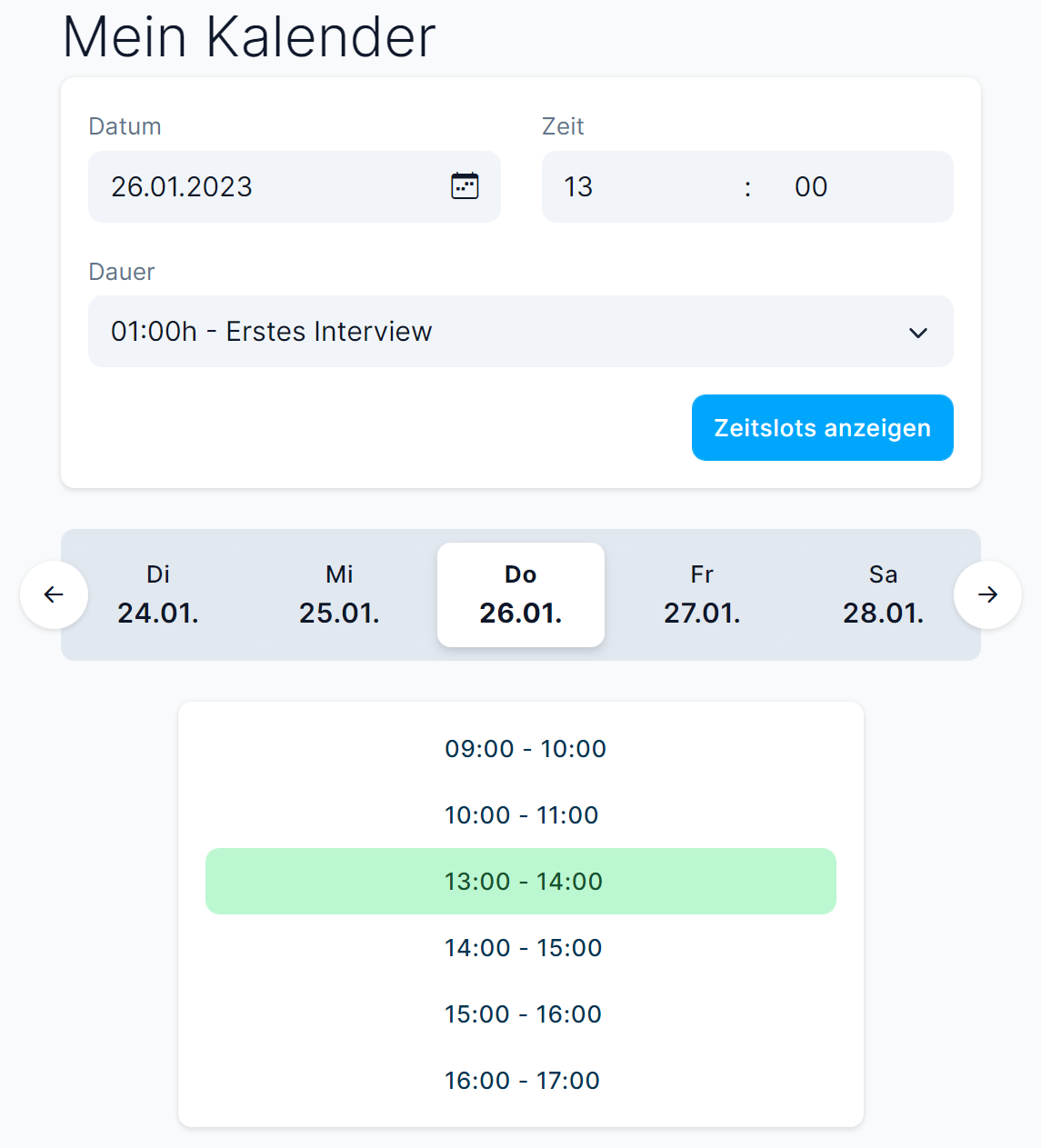Pick the 10:00 - 11:00 time slot

click(x=521, y=815)
